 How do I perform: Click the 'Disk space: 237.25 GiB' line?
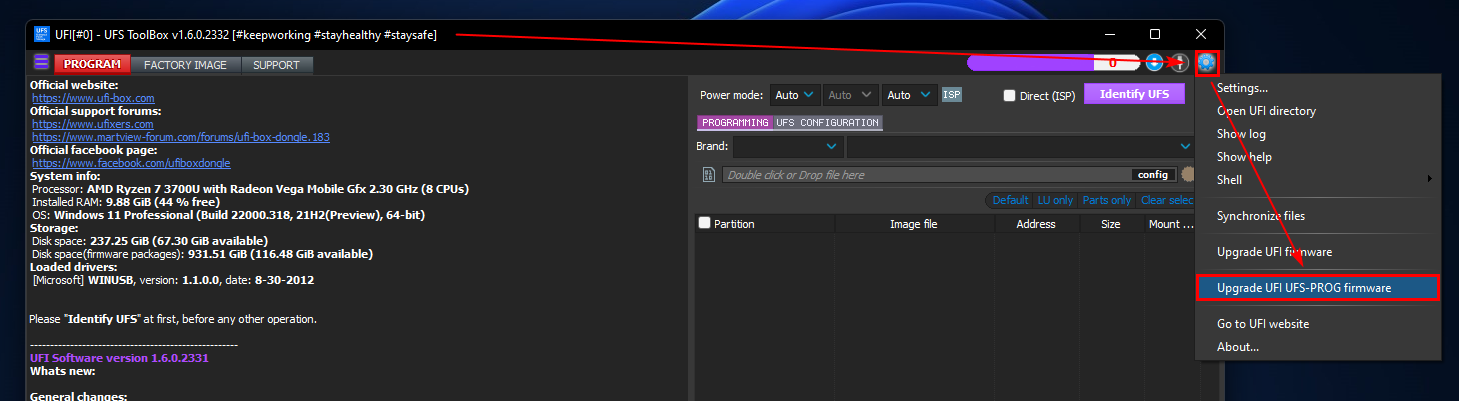(x=150, y=241)
